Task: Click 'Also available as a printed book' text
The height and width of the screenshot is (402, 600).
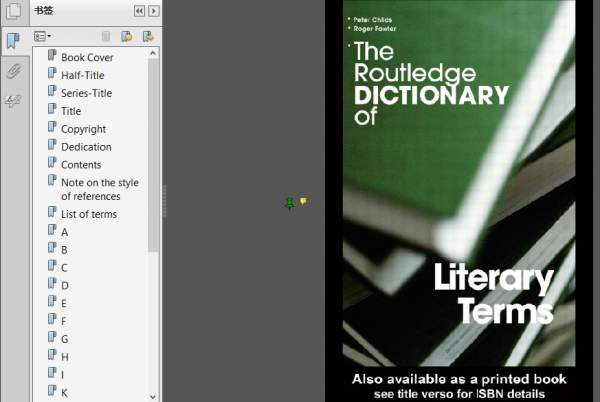Action: (459, 379)
